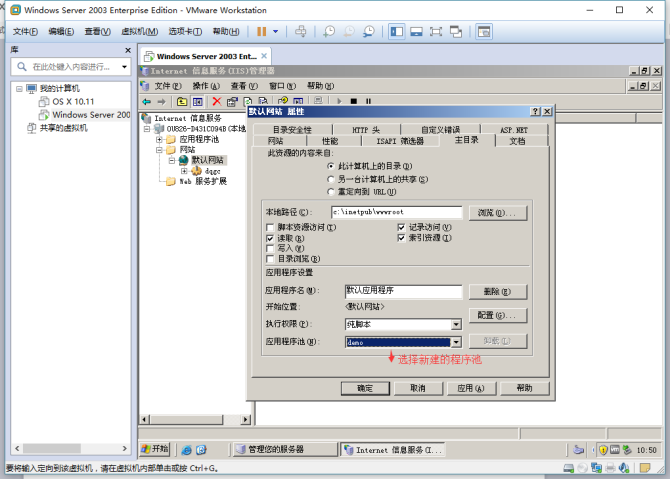671x480 pixels.
Task: Open the 执行权限 dropdown list
Action: tap(456, 325)
